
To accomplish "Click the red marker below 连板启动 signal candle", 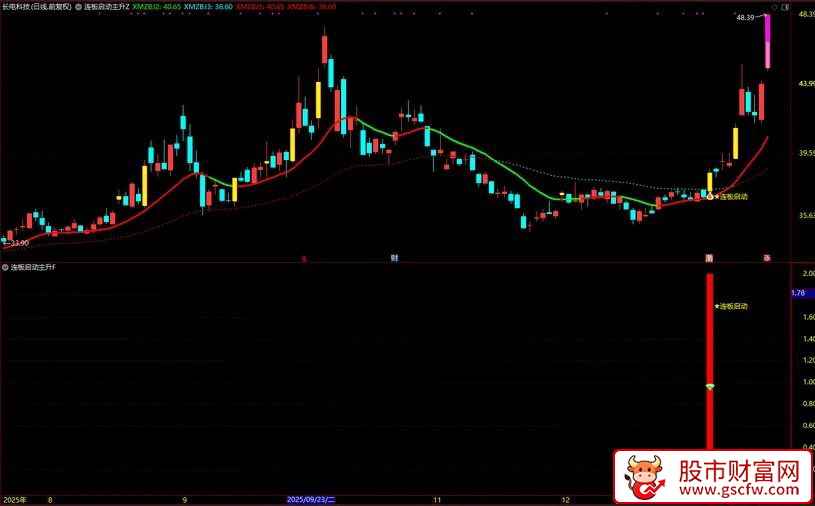I will (708, 258).
